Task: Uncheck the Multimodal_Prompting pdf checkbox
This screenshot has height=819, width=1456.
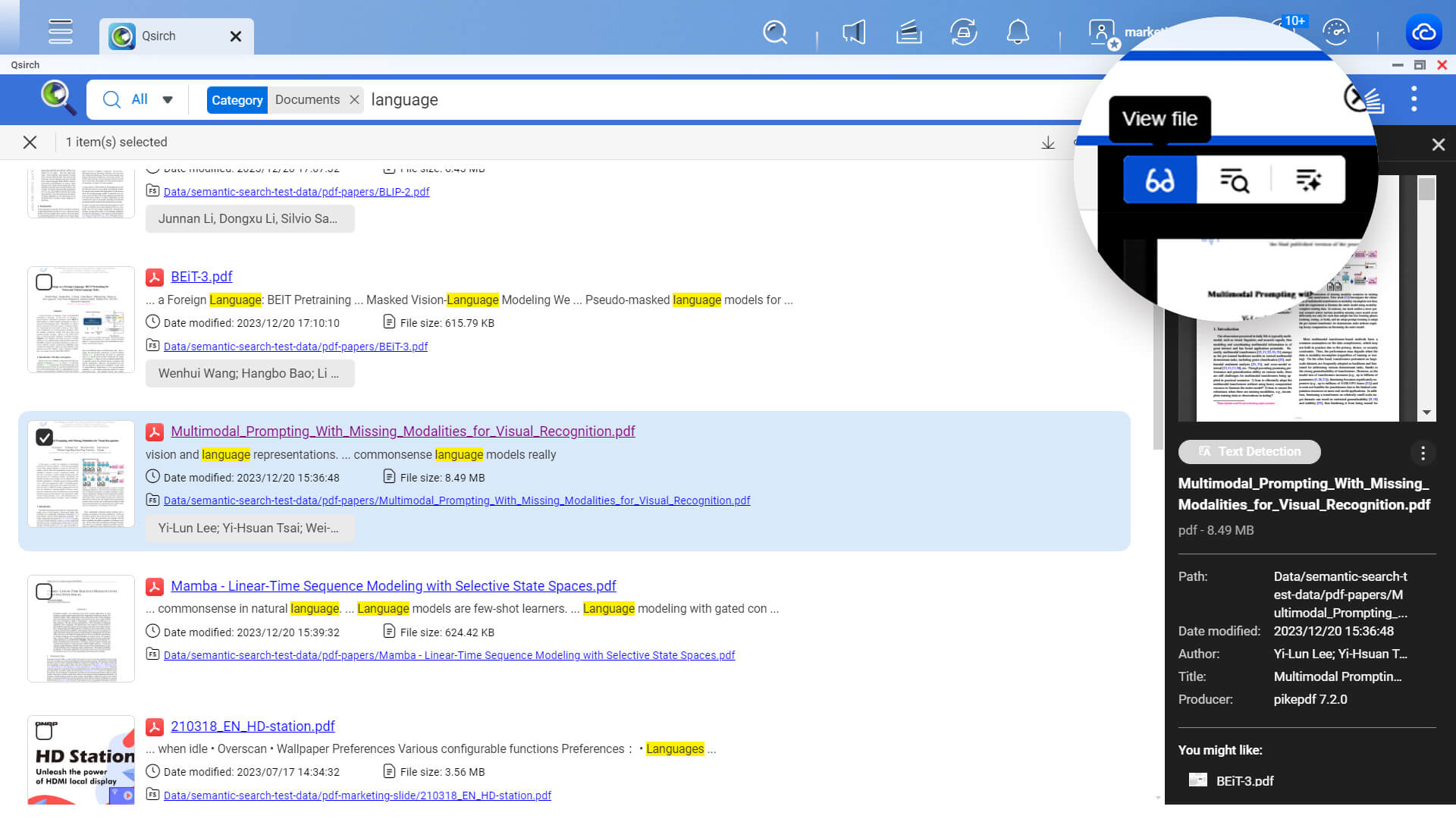Action: (x=44, y=438)
